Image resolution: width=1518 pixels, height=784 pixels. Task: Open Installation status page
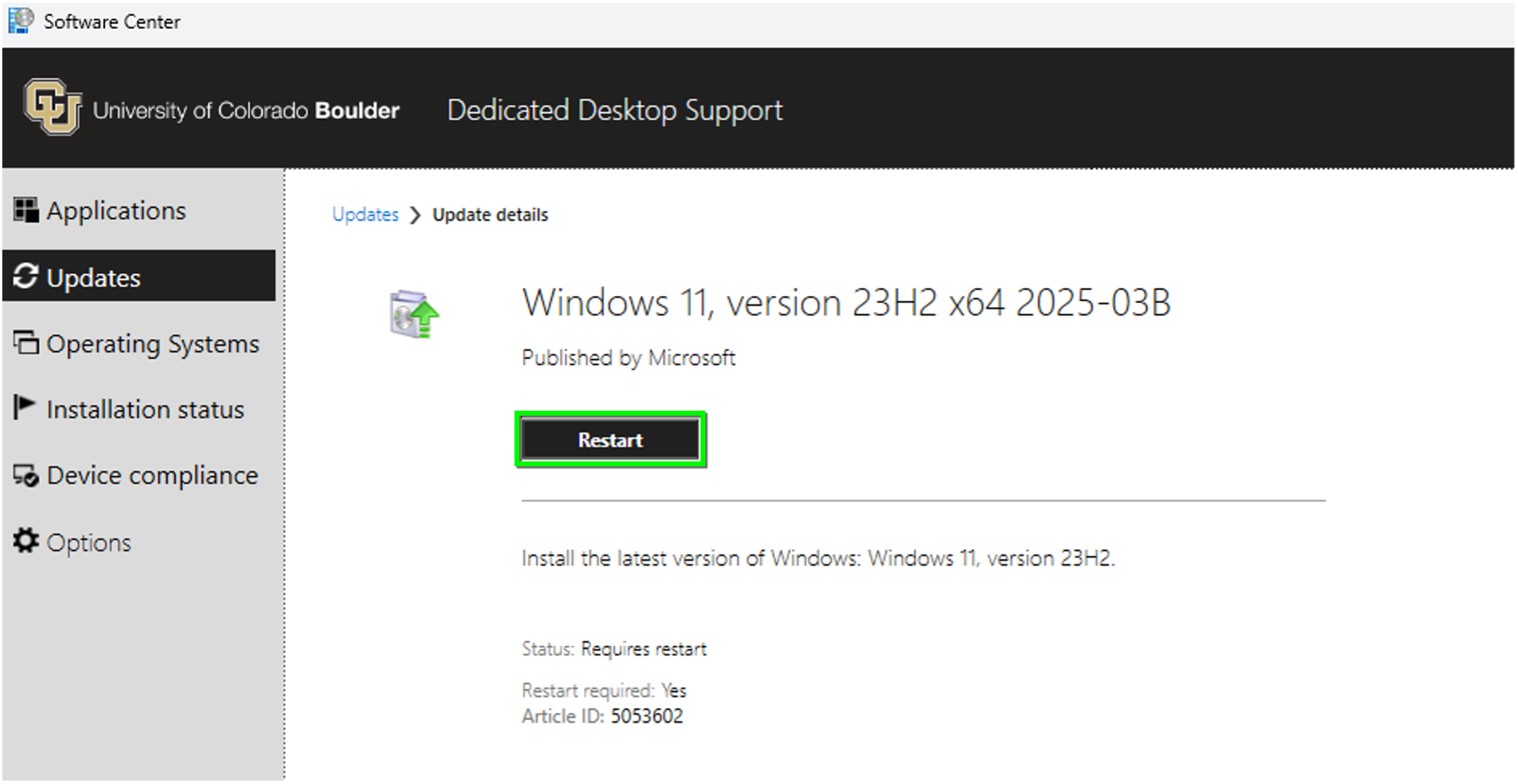pyautogui.click(x=139, y=409)
